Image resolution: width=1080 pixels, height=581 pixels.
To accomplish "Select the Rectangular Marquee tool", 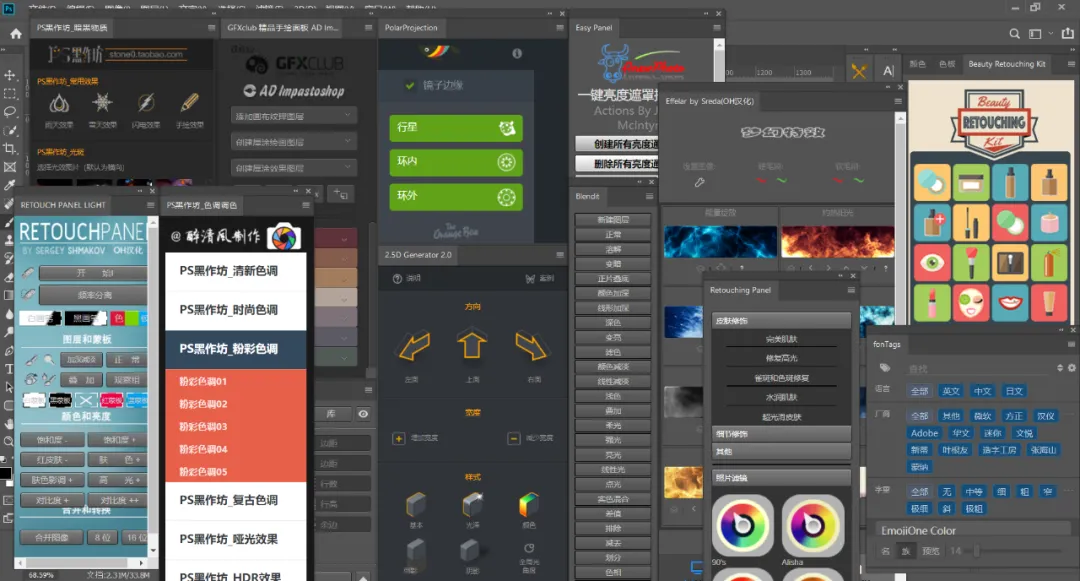I will (10, 94).
